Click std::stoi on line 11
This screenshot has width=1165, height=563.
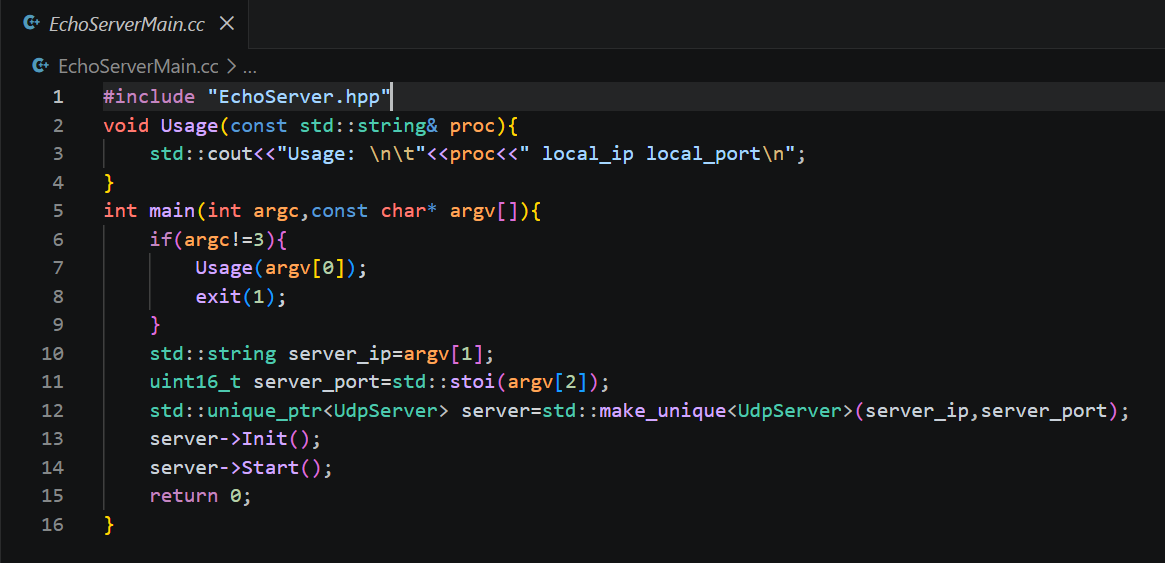coord(443,383)
